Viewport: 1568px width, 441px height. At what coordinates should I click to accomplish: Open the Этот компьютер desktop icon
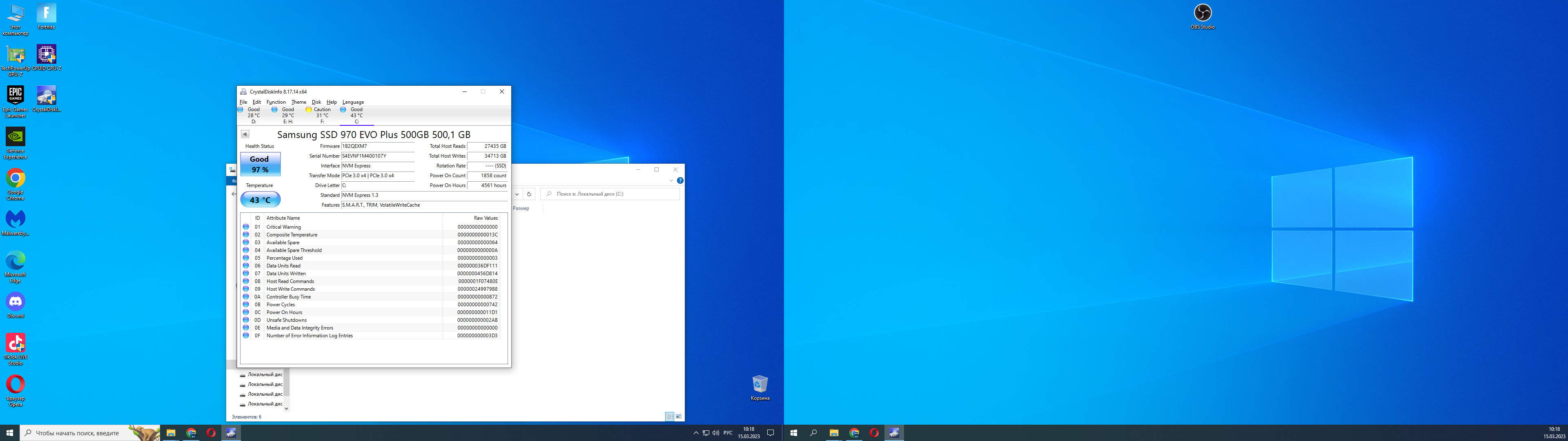click(15, 20)
